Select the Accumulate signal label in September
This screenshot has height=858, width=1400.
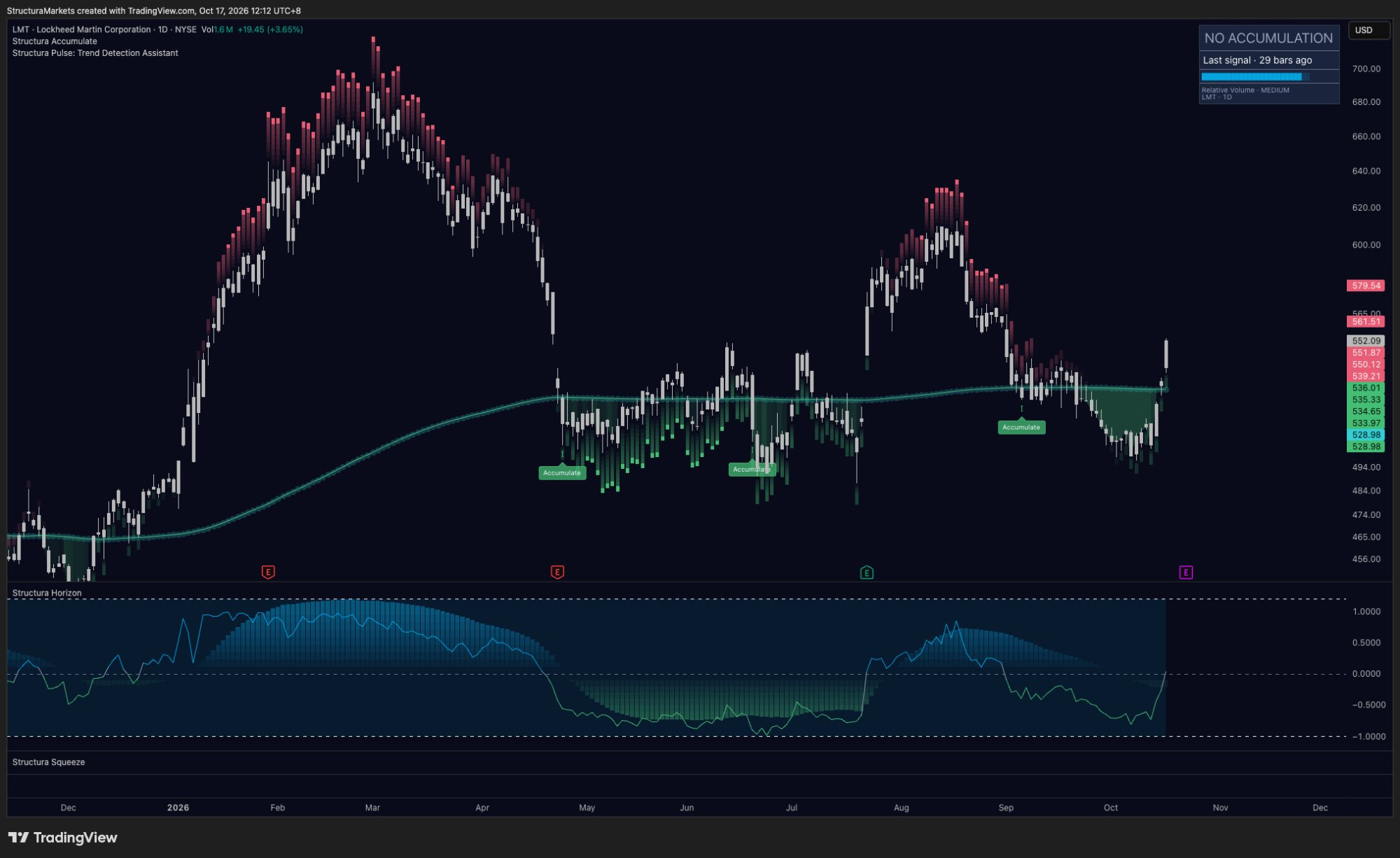(1021, 427)
